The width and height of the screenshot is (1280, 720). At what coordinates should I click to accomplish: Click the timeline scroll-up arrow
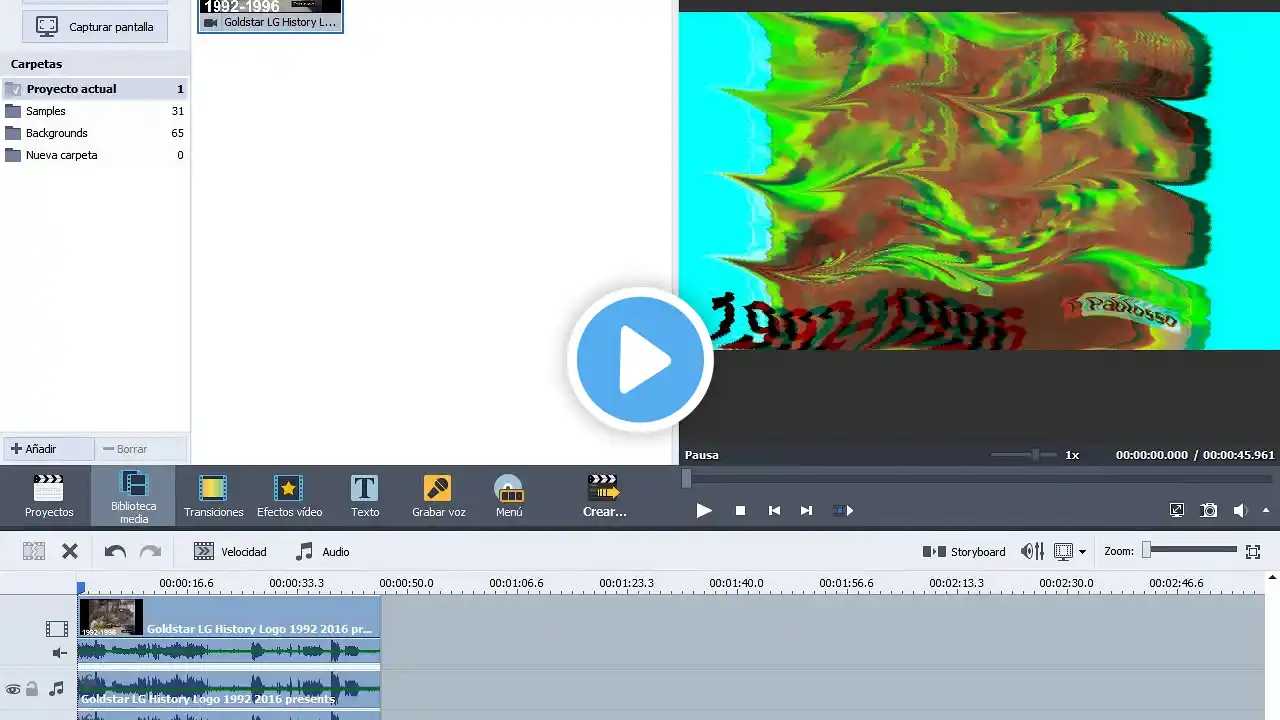(1272, 577)
